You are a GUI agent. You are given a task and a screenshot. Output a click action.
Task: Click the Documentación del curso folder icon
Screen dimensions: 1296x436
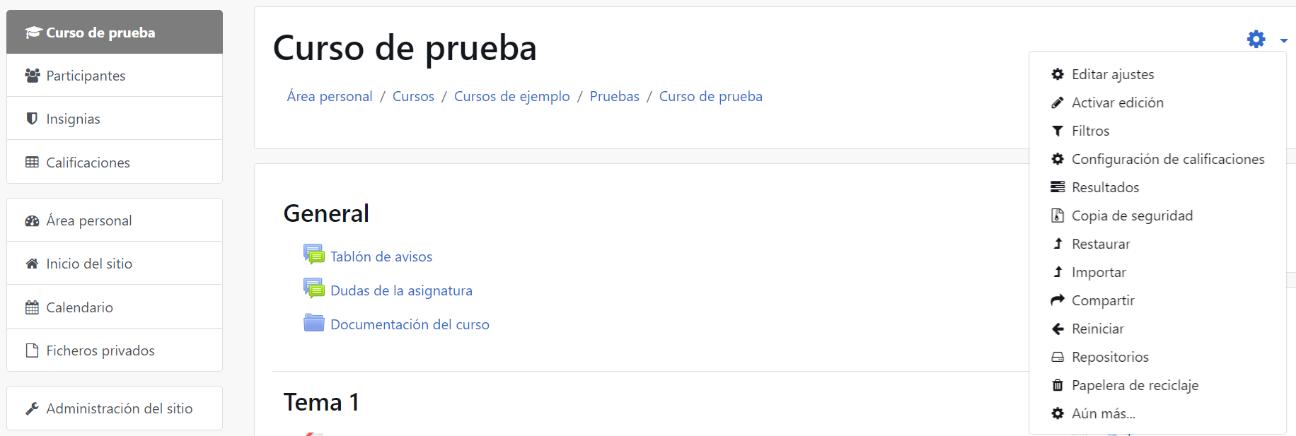314,323
